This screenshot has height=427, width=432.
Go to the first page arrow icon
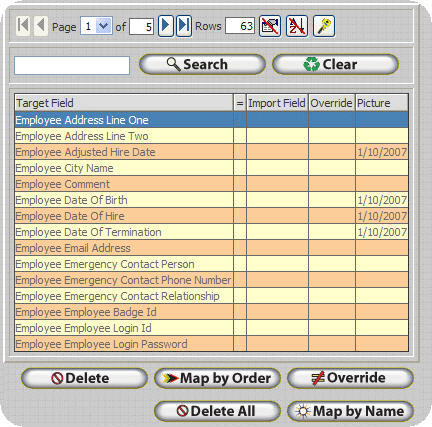(23, 26)
